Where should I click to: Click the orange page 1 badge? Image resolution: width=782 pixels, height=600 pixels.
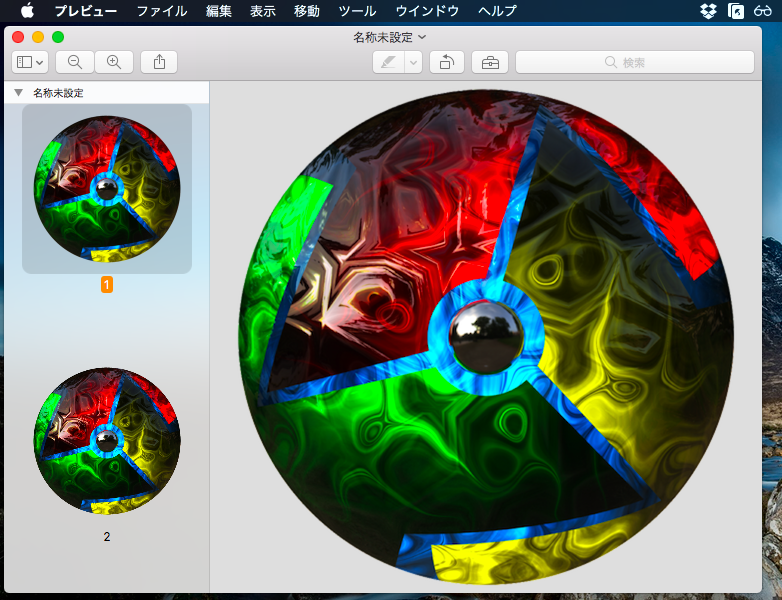coord(107,285)
